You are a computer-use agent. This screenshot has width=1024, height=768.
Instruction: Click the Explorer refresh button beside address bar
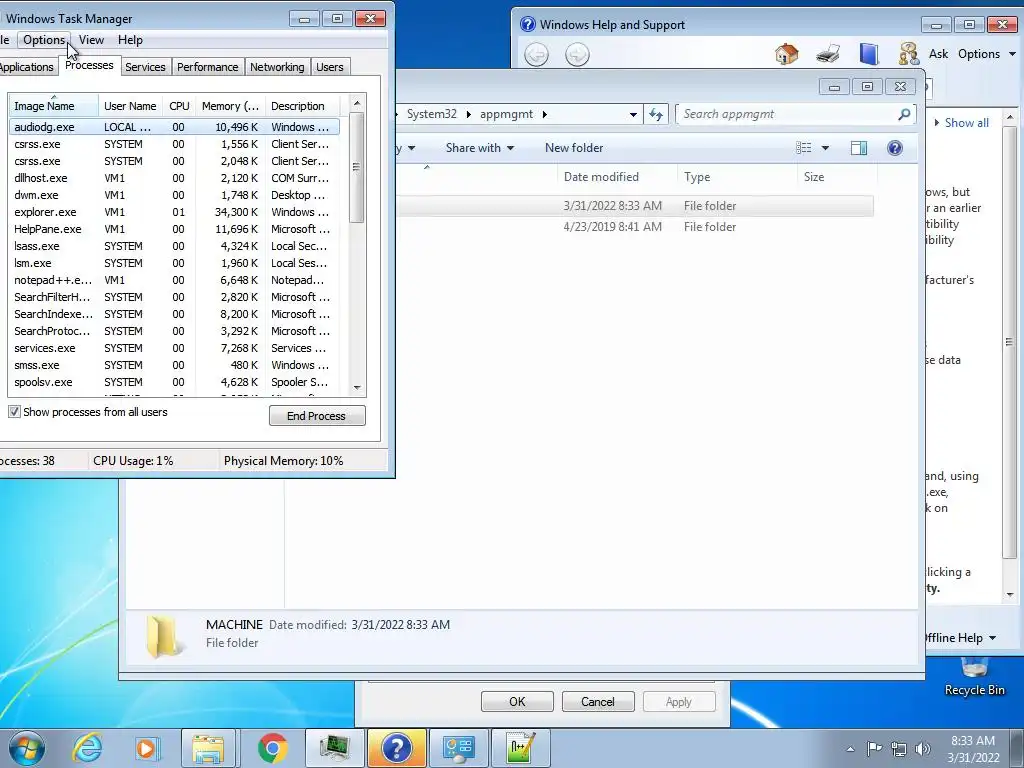(x=656, y=115)
